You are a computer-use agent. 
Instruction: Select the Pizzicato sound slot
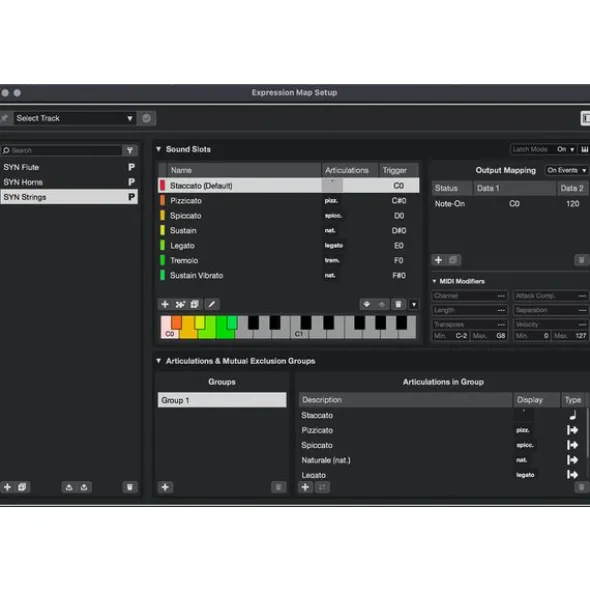[288, 201]
